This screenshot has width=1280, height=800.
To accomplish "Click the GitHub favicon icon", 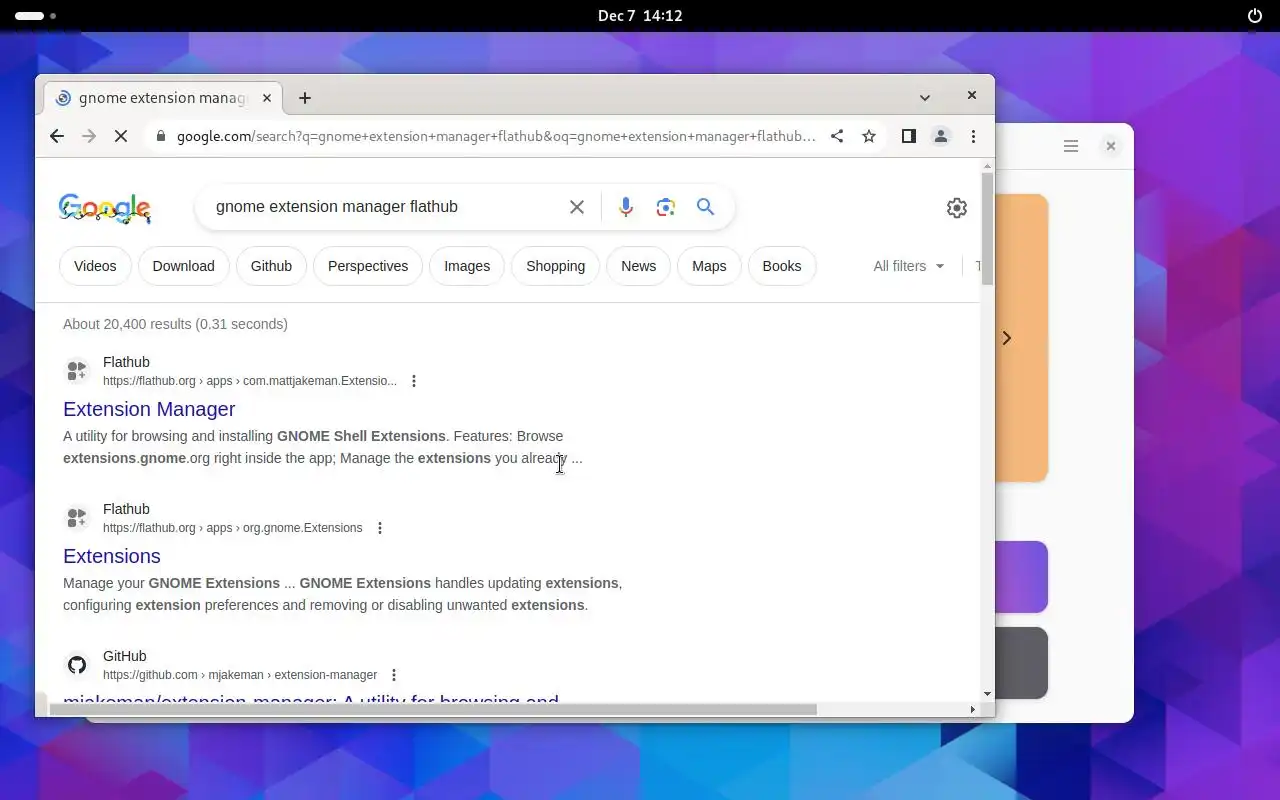I will [77, 665].
